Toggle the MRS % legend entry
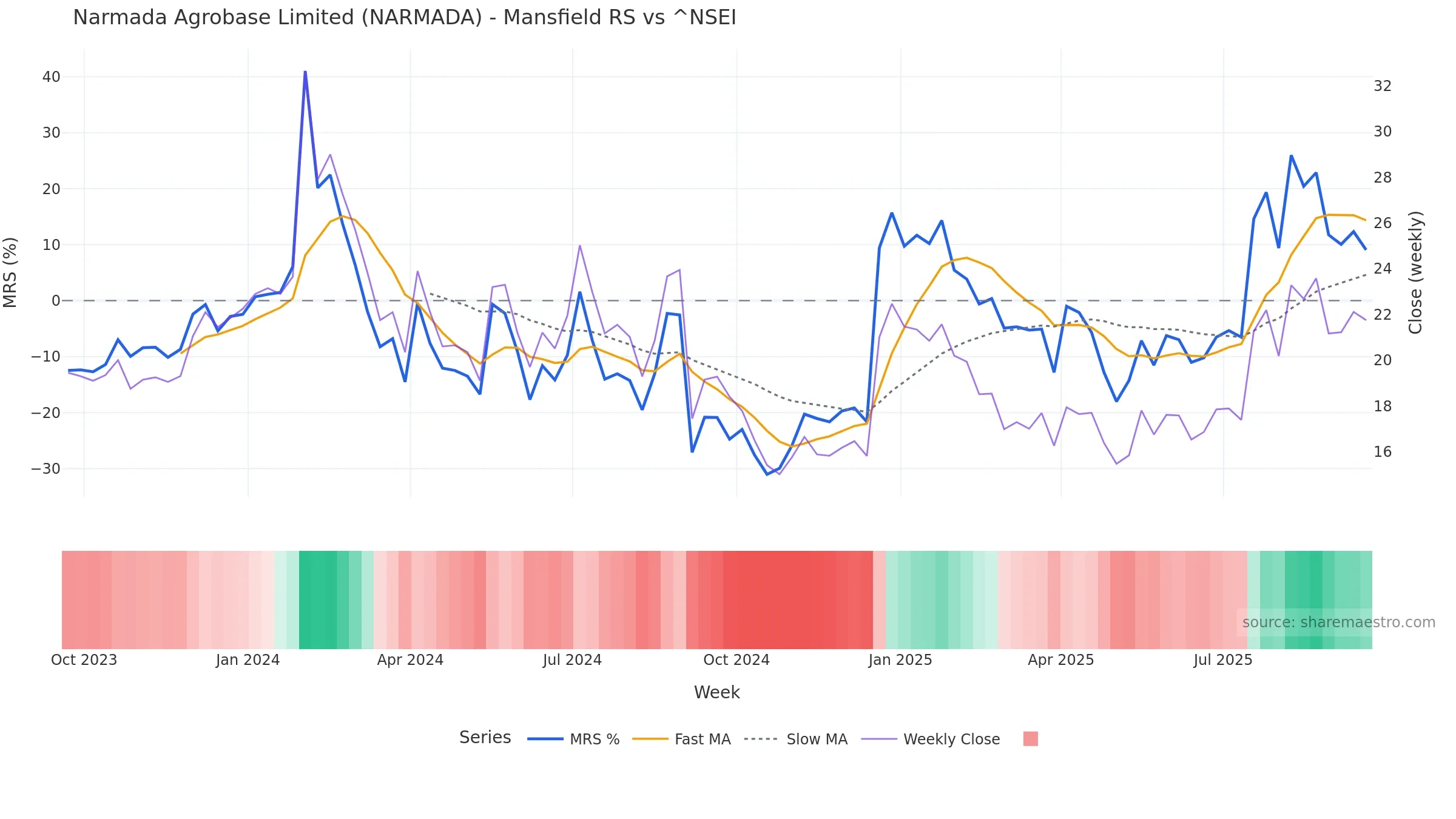The image size is (1456, 819). [x=573, y=739]
